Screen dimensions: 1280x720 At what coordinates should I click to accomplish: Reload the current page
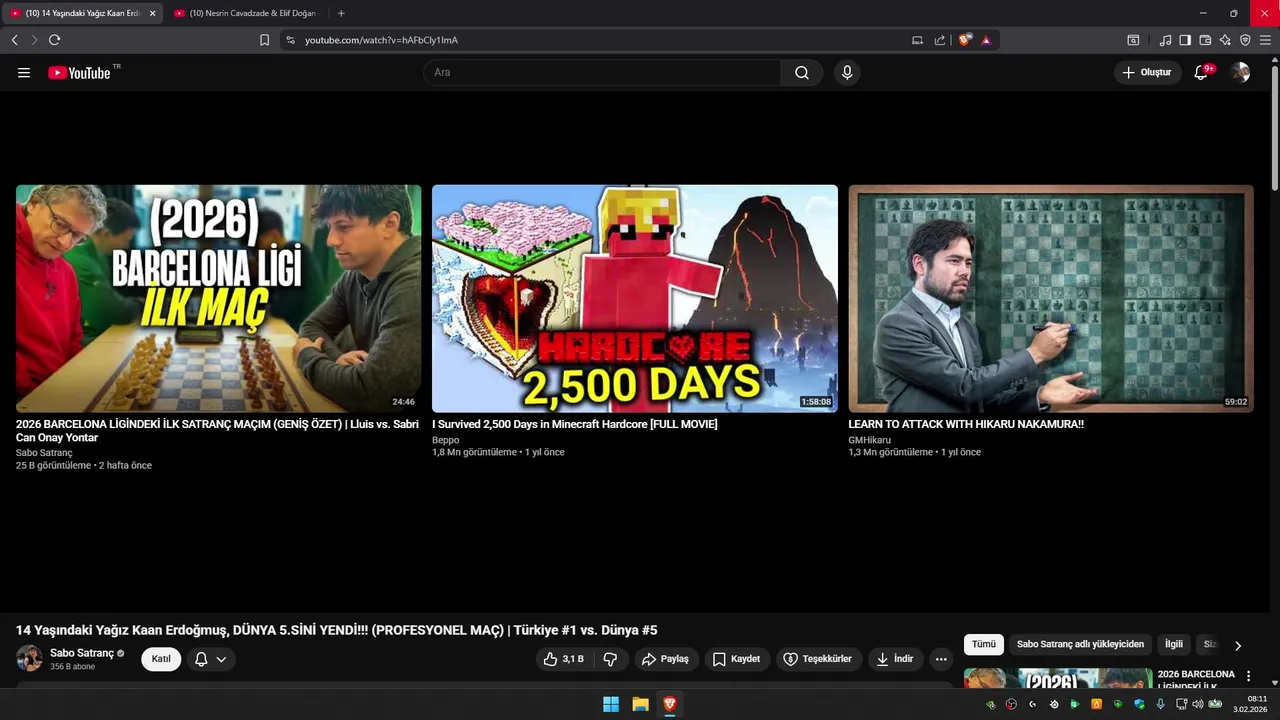(54, 40)
